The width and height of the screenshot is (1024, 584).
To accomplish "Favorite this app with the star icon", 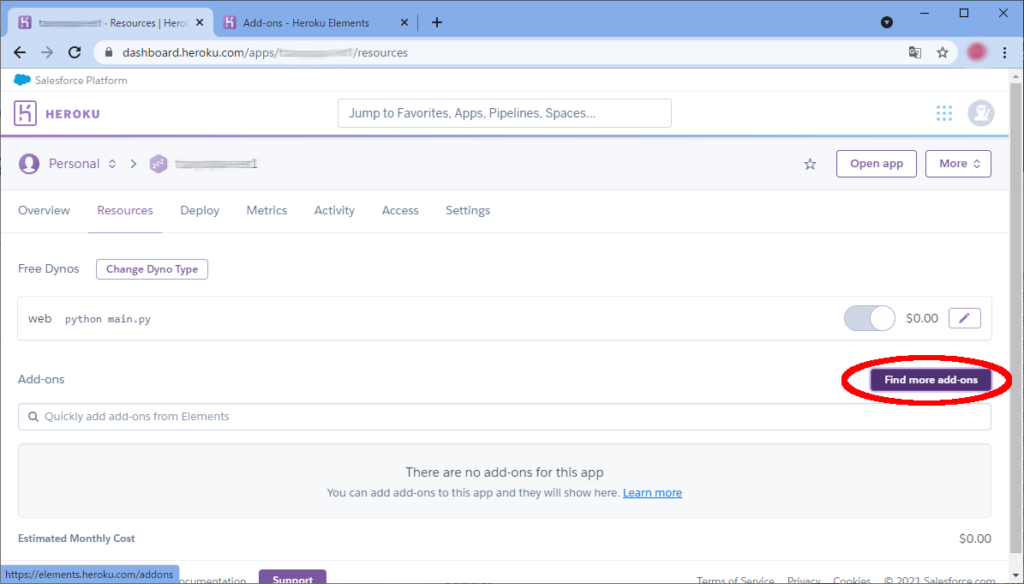I will click(810, 164).
